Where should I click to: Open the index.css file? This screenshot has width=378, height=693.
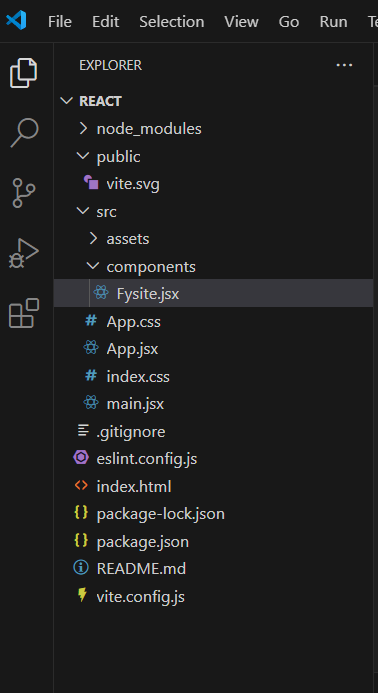pos(138,377)
